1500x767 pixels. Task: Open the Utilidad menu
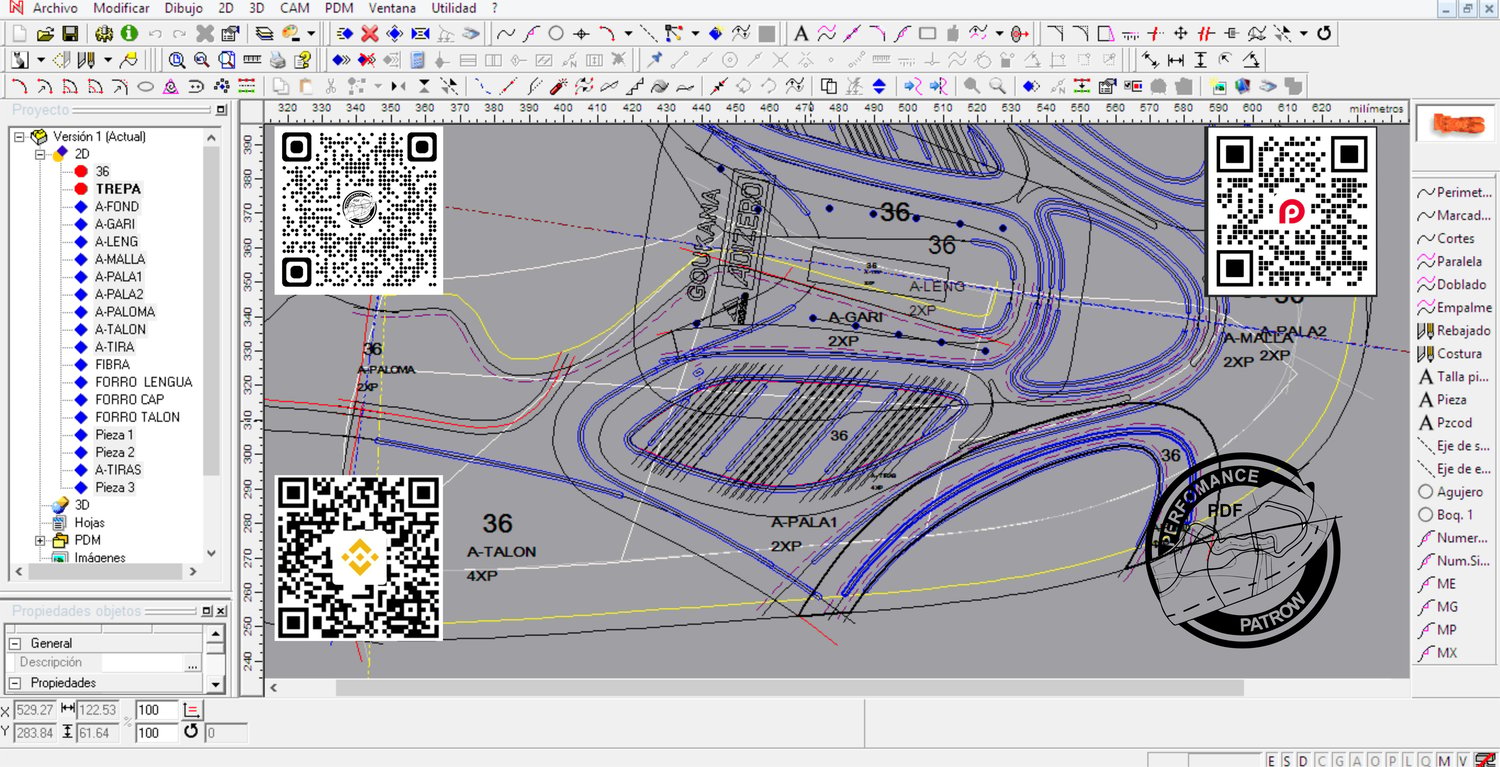[x=454, y=8]
